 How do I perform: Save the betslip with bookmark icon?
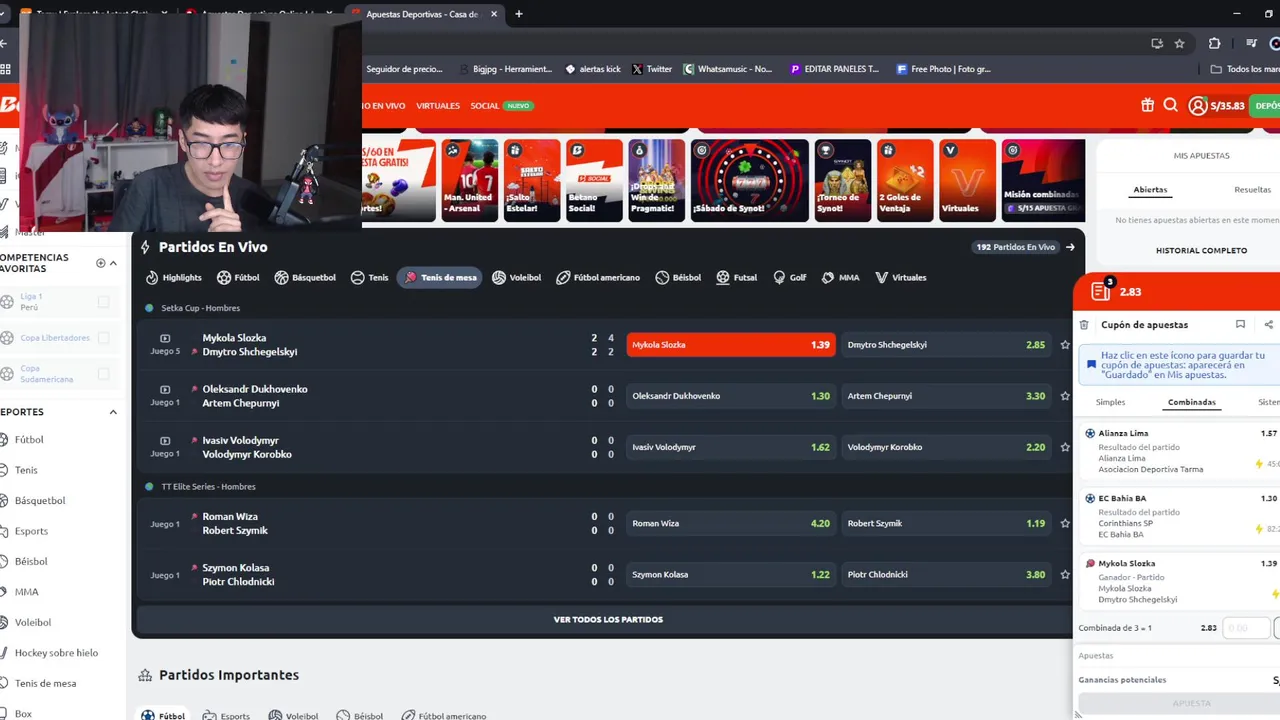click(x=1240, y=324)
